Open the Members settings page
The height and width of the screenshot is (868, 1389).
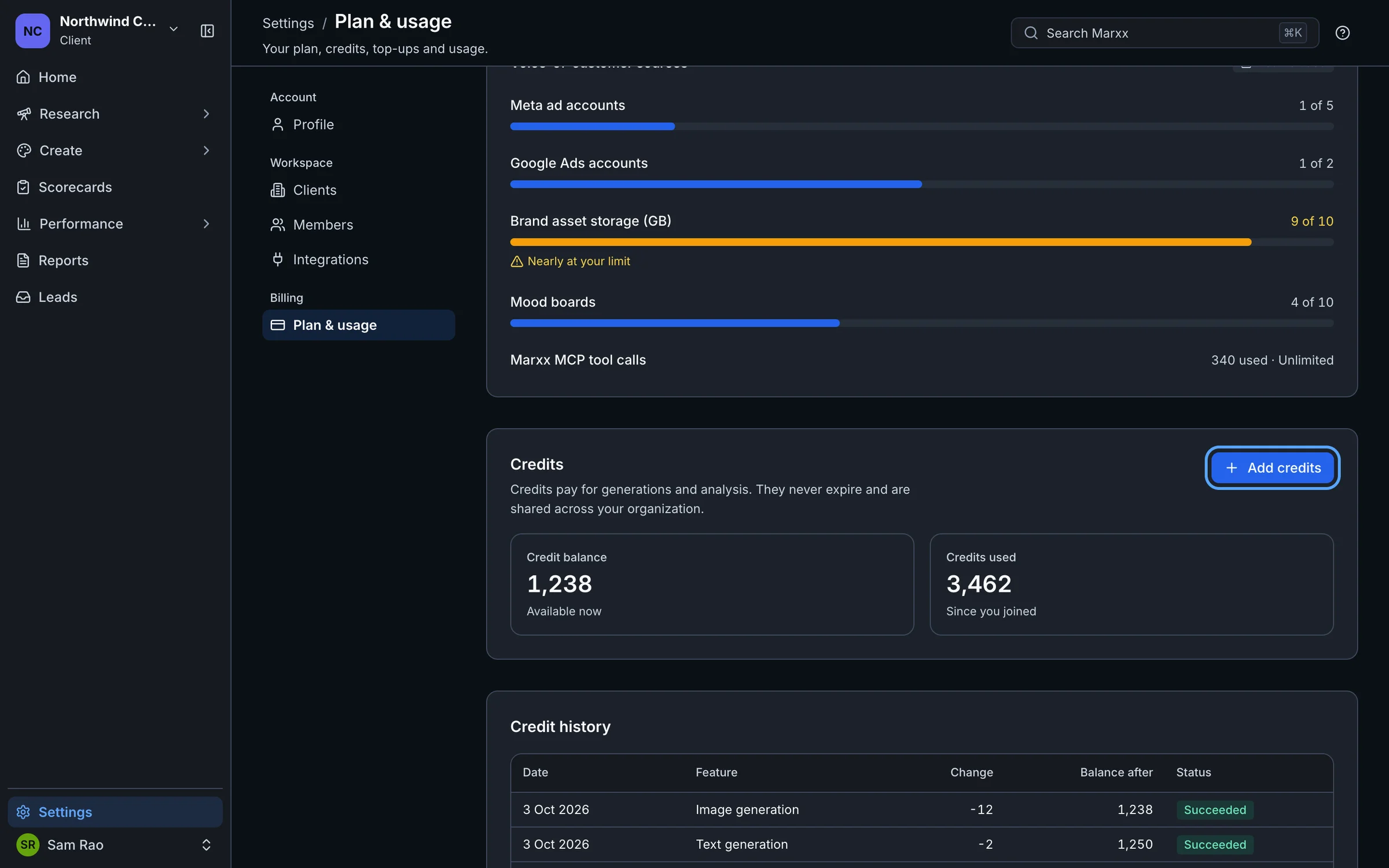point(358,225)
